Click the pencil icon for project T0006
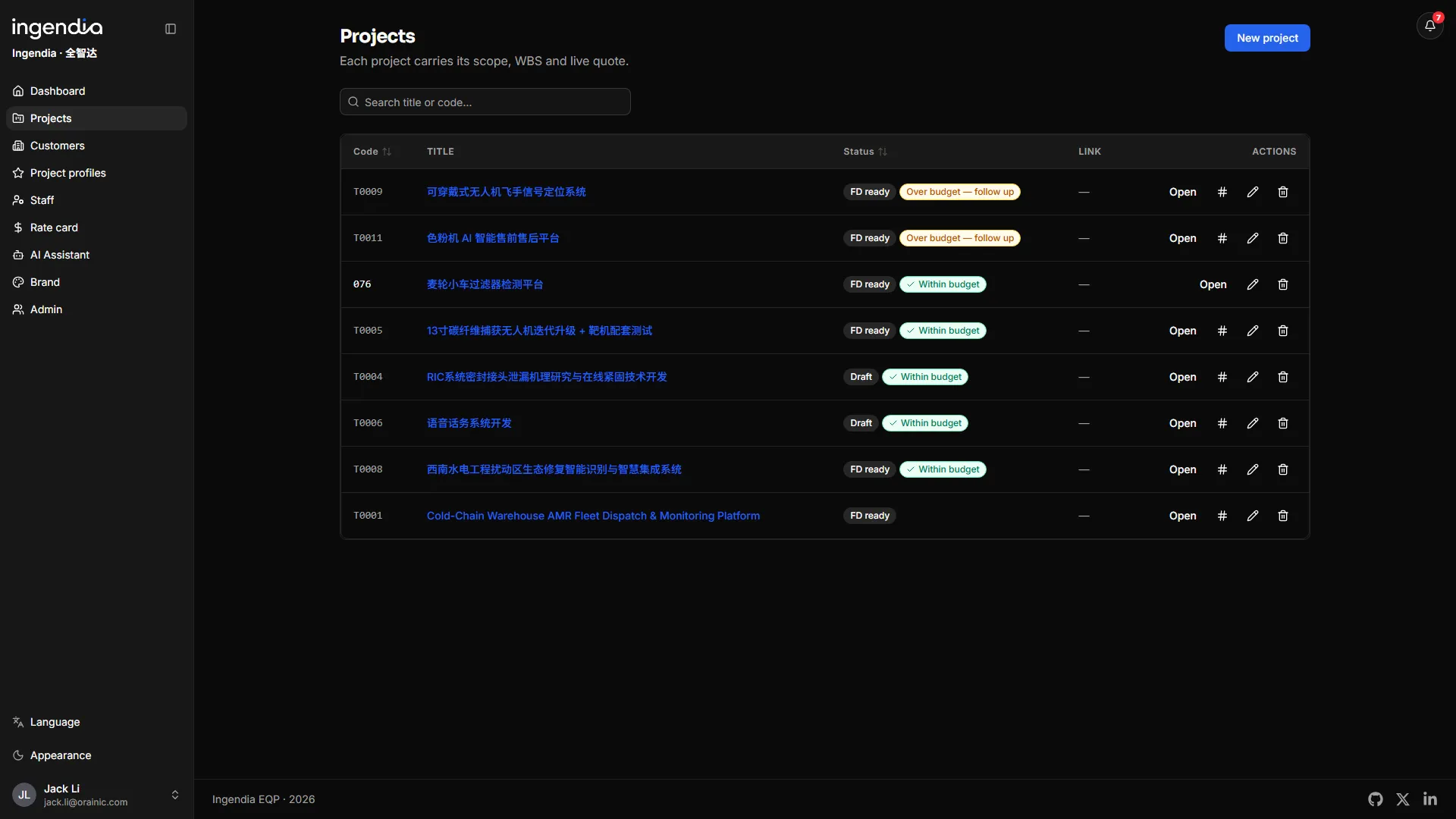The height and width of the screenshot is (819, 1456). click(x=1252, y=423)
